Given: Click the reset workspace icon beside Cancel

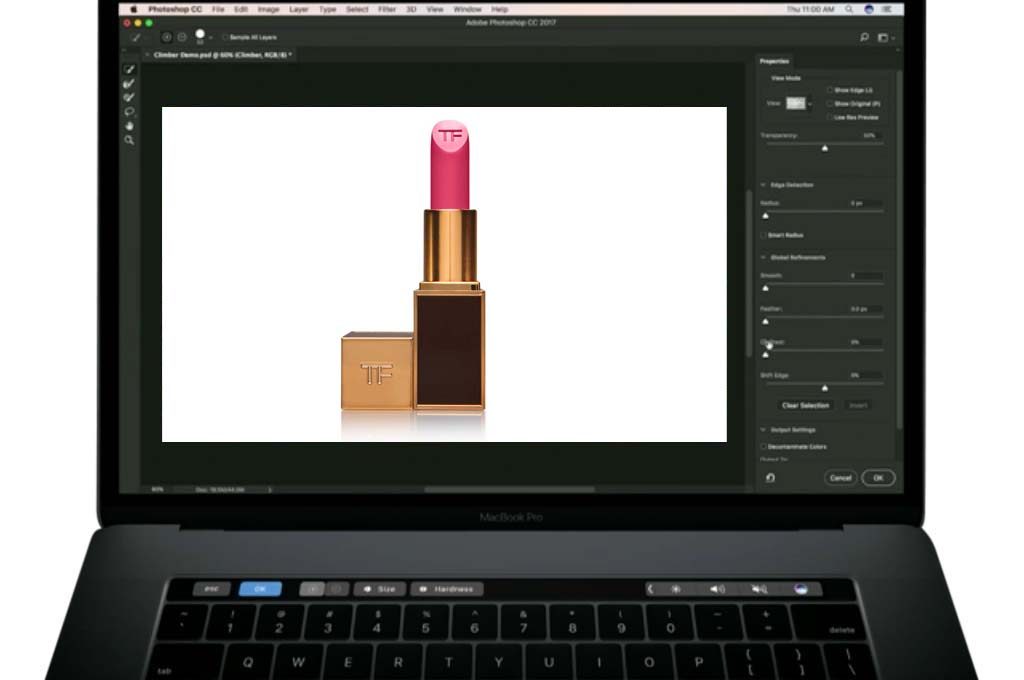Looking at the screenshot, I should pyautogui.click(x=771, y=478).
